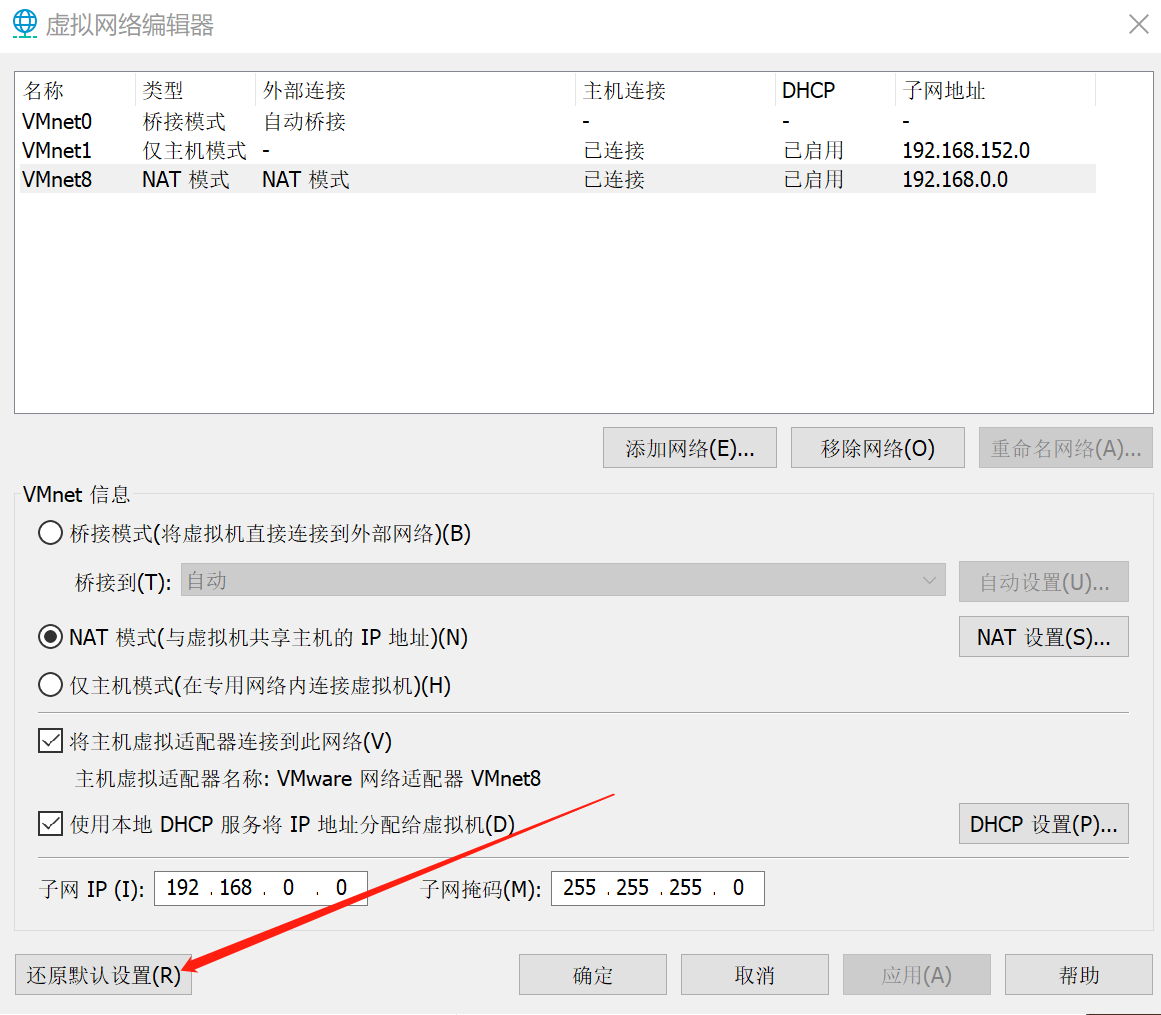Select the VMnet1 row
Screen dimensions: 1161x1015
(558, 150)
